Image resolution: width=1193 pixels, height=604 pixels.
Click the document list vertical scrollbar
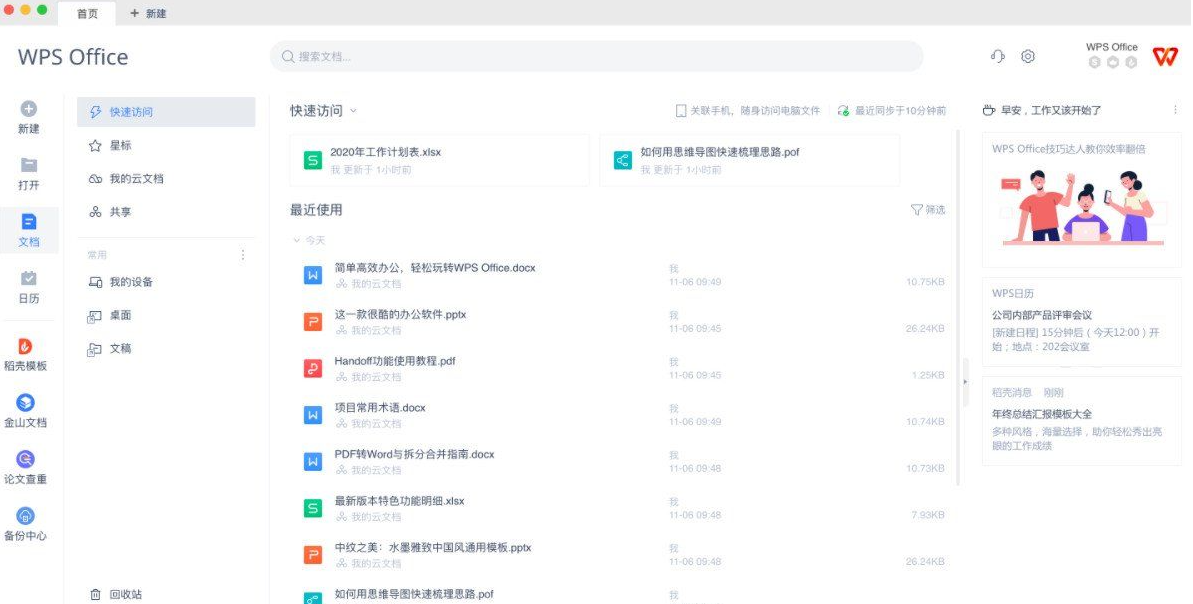pos(956,308)
